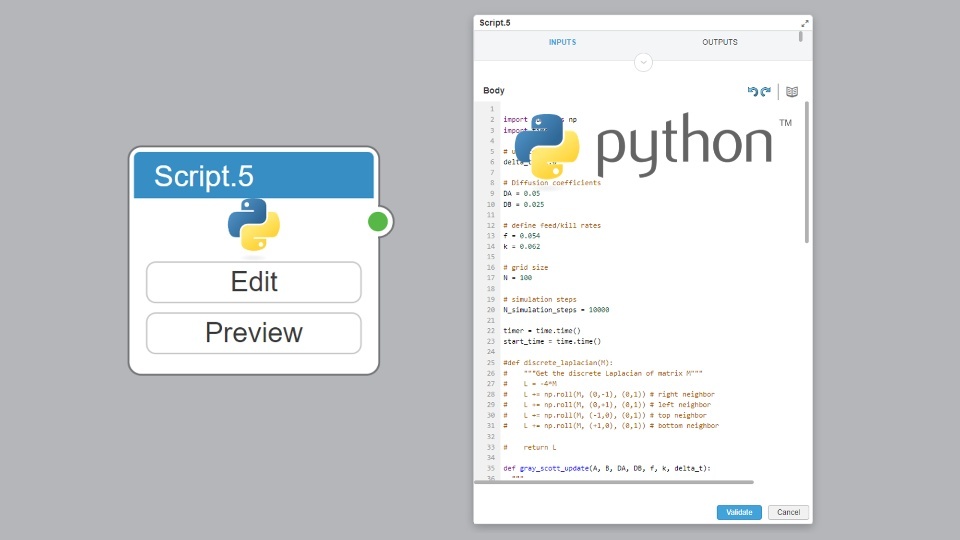Click the Python logo on the Script.5 node
Viewport: 960px width, 540px height.
[x=253, y=225]
